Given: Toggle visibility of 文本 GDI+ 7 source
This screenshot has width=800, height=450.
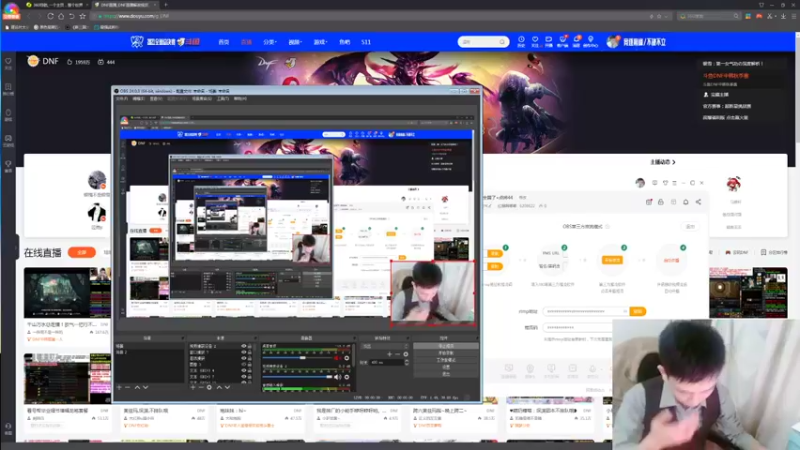Looking at the screenshot, I should [243, 377].
